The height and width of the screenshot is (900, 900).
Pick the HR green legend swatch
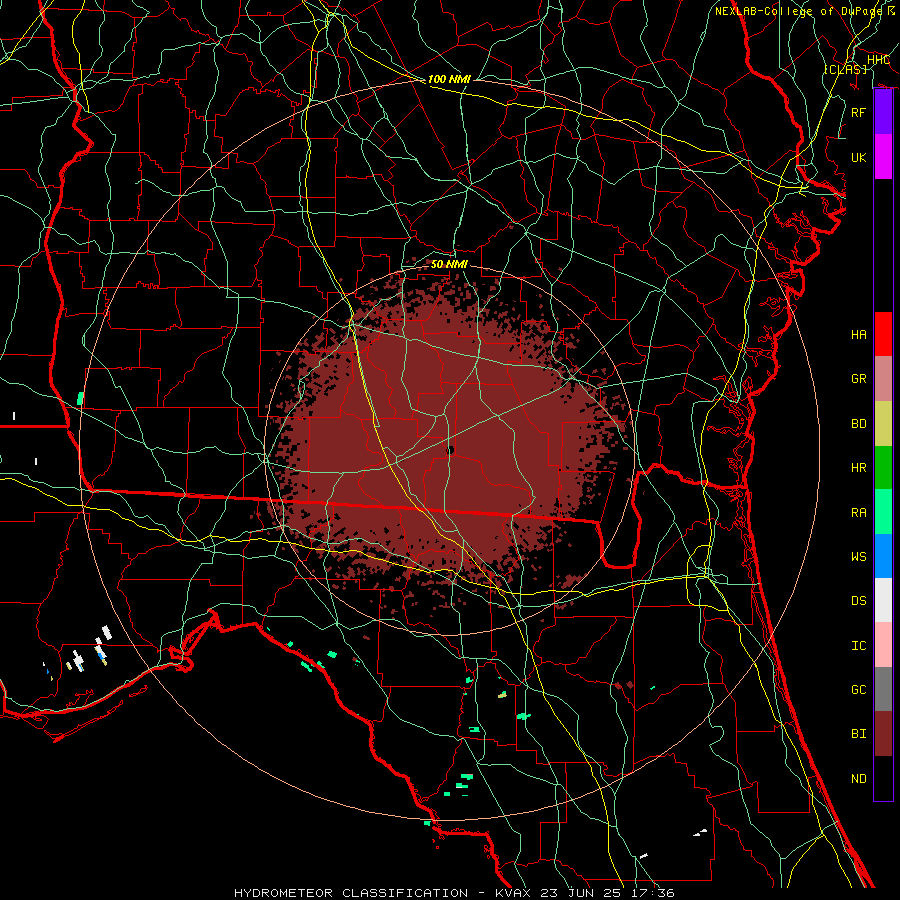pos(883,467)
